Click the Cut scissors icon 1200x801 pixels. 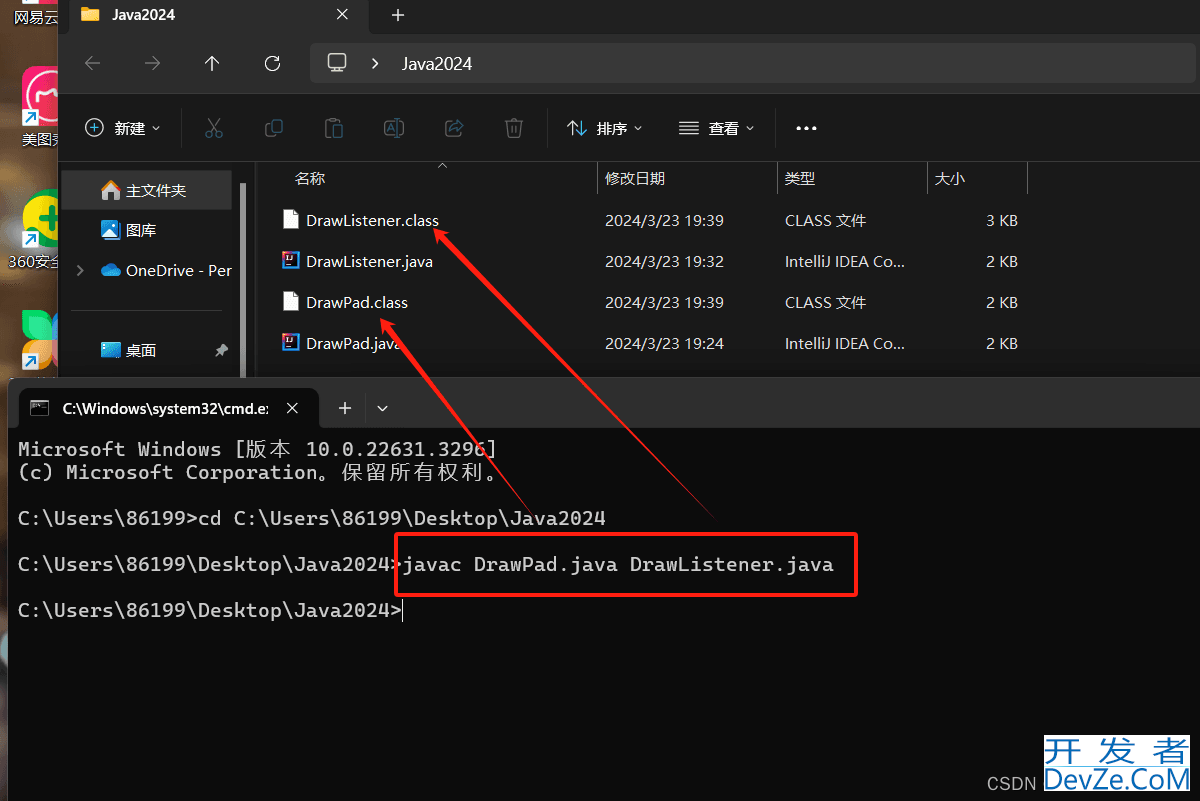(213, 128)
